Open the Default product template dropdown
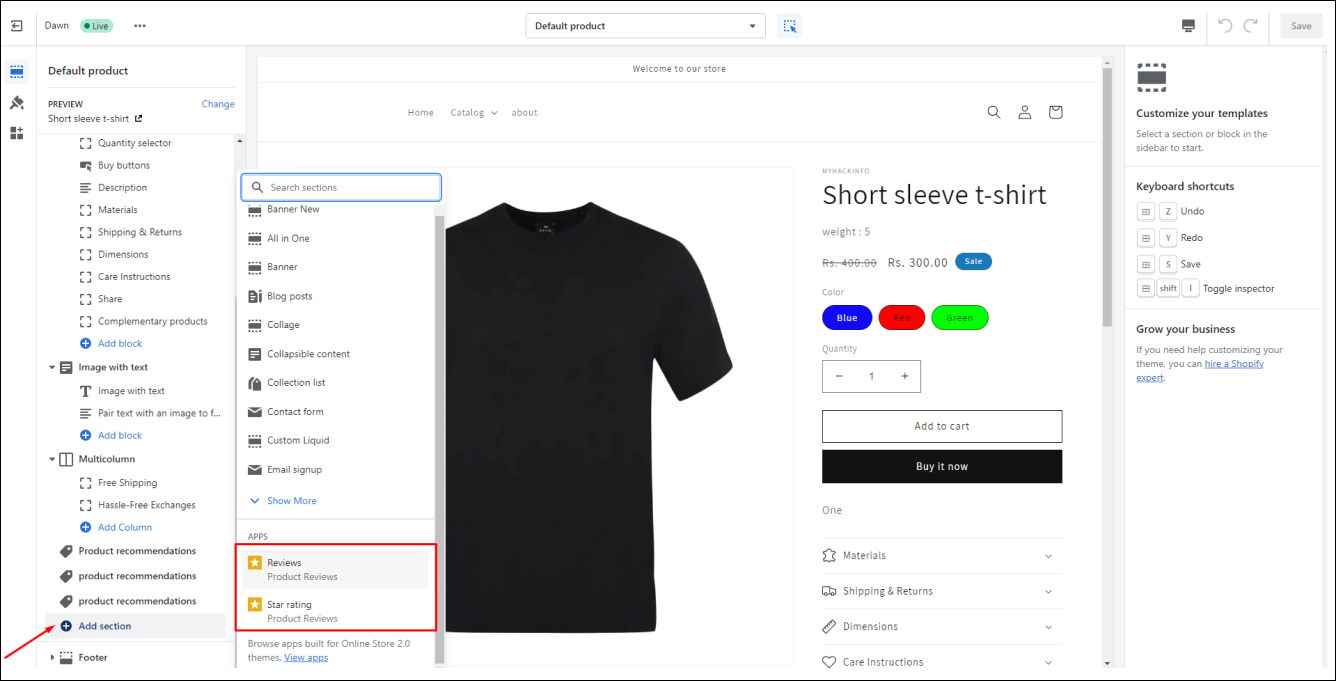The image size is (1336, 681). click(645, 26)
